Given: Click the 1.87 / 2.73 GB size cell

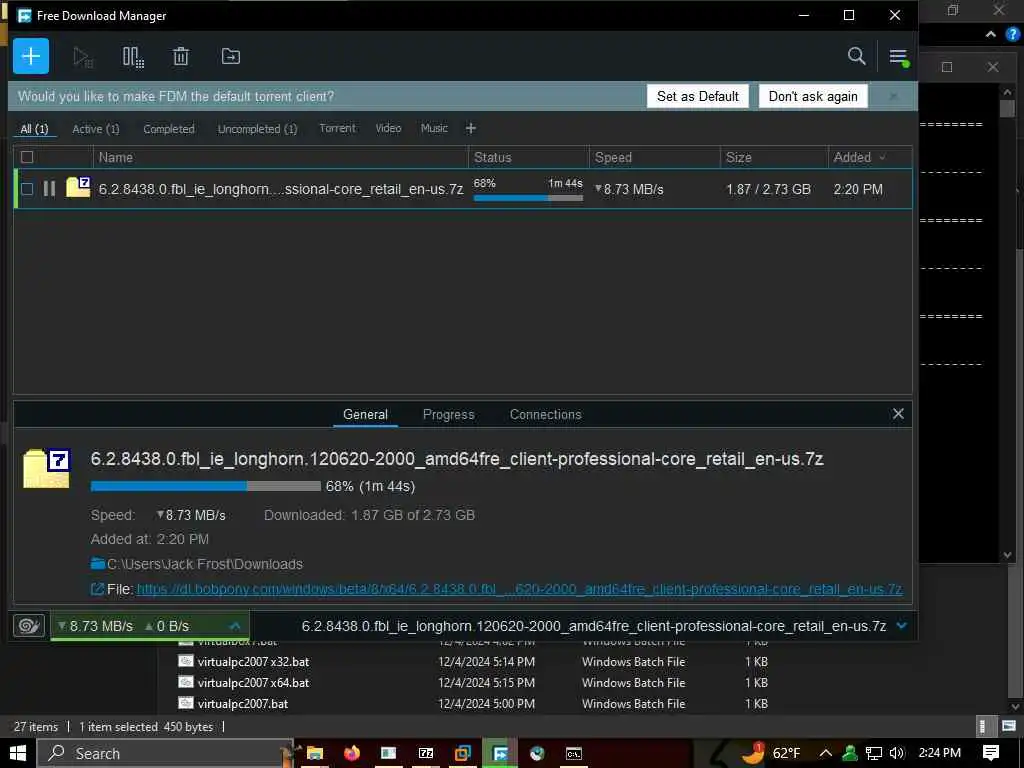Looking at the screenshot, I should tap(768, 189).
